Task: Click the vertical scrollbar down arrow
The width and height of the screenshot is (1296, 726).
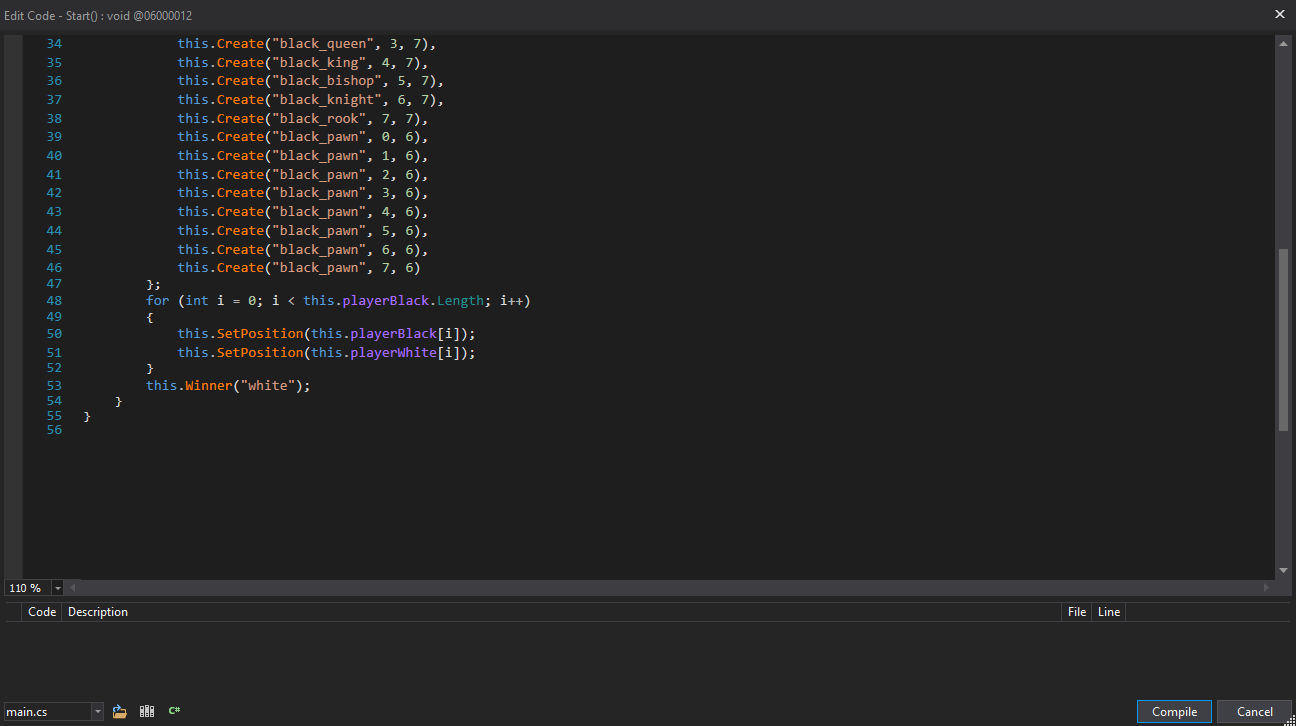Action: click(1283, 570)
